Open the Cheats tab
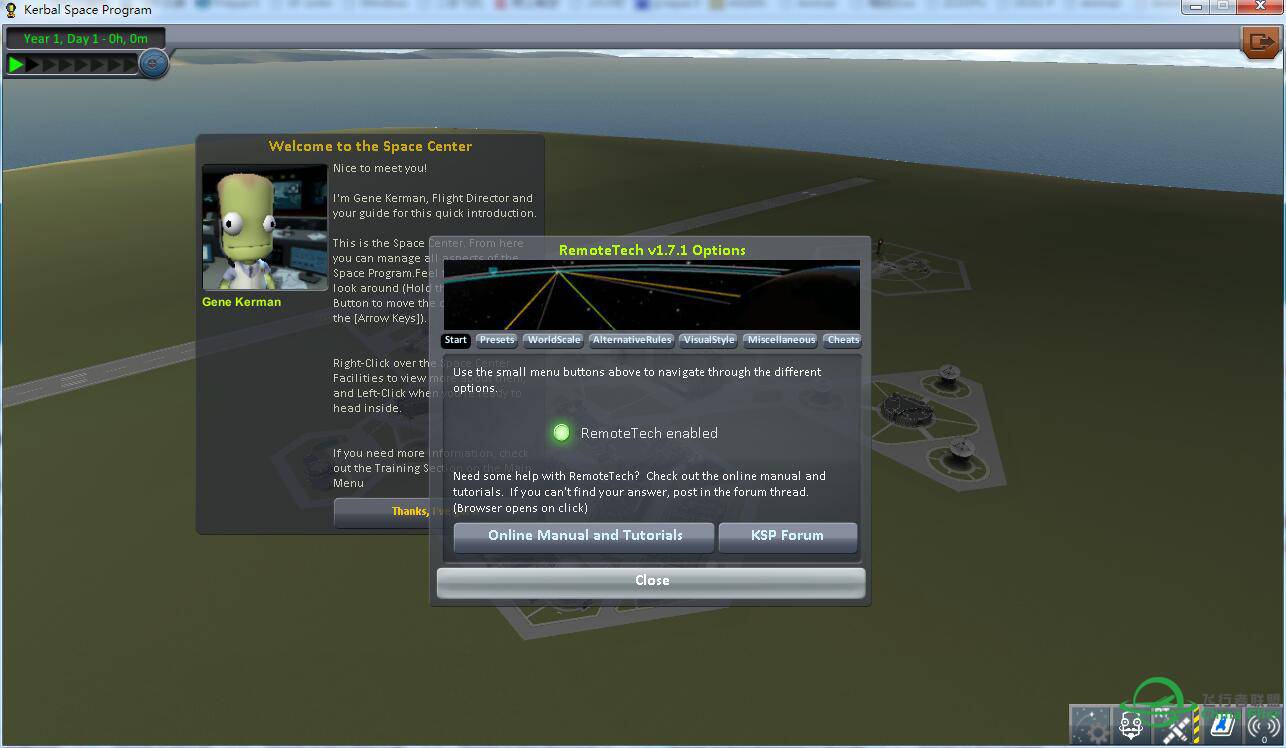 coord(843,340)
